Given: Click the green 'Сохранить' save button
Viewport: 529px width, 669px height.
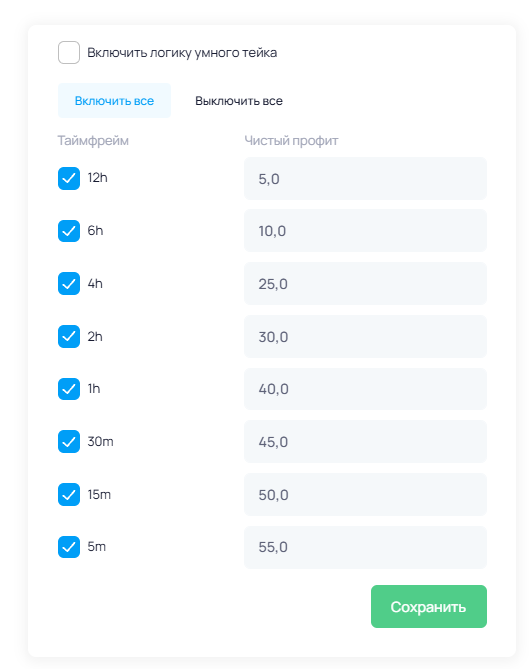Looking at the screenshot, I should click(429, 606).
